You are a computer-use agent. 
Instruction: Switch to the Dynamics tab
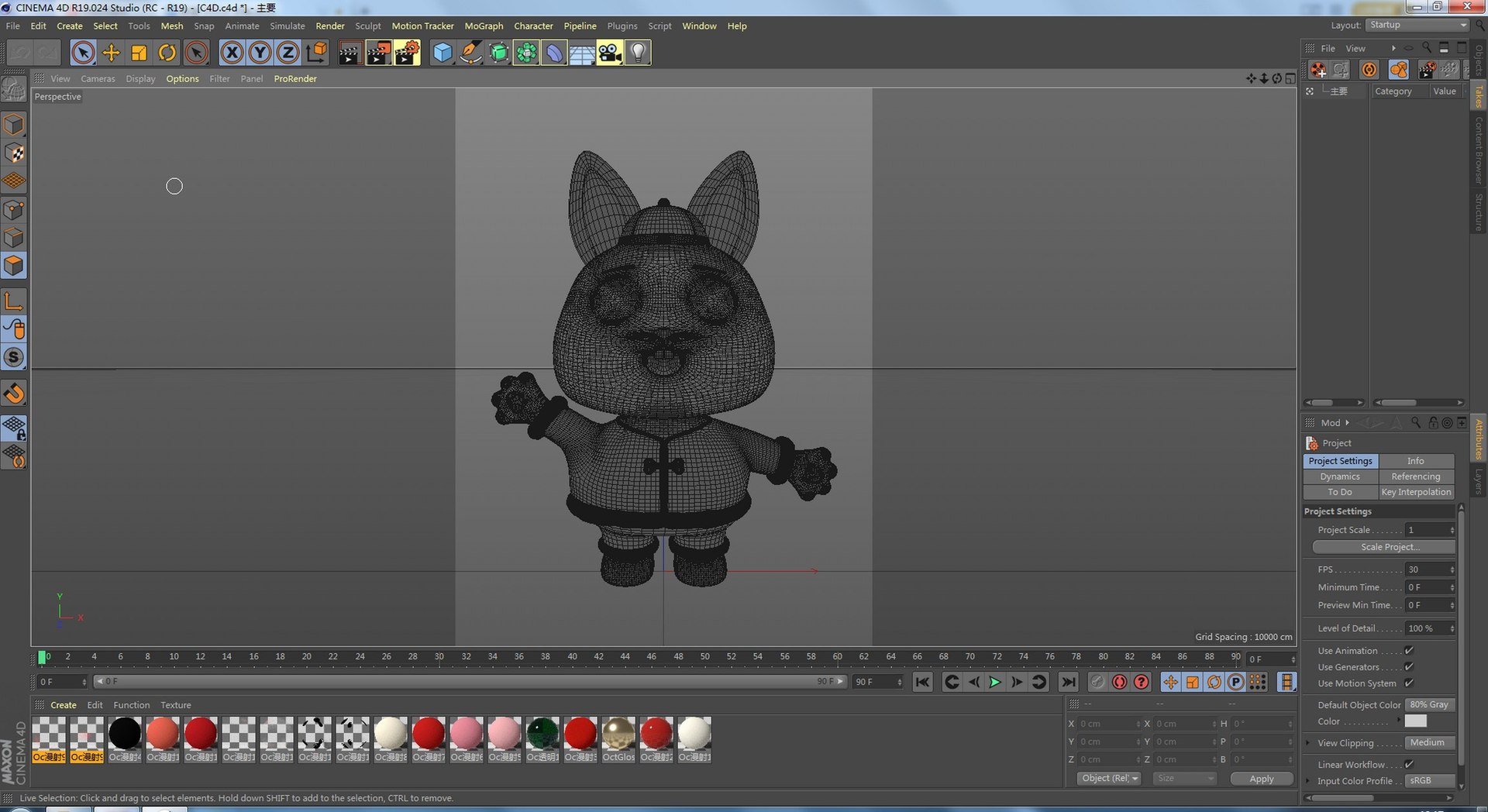1340,477
